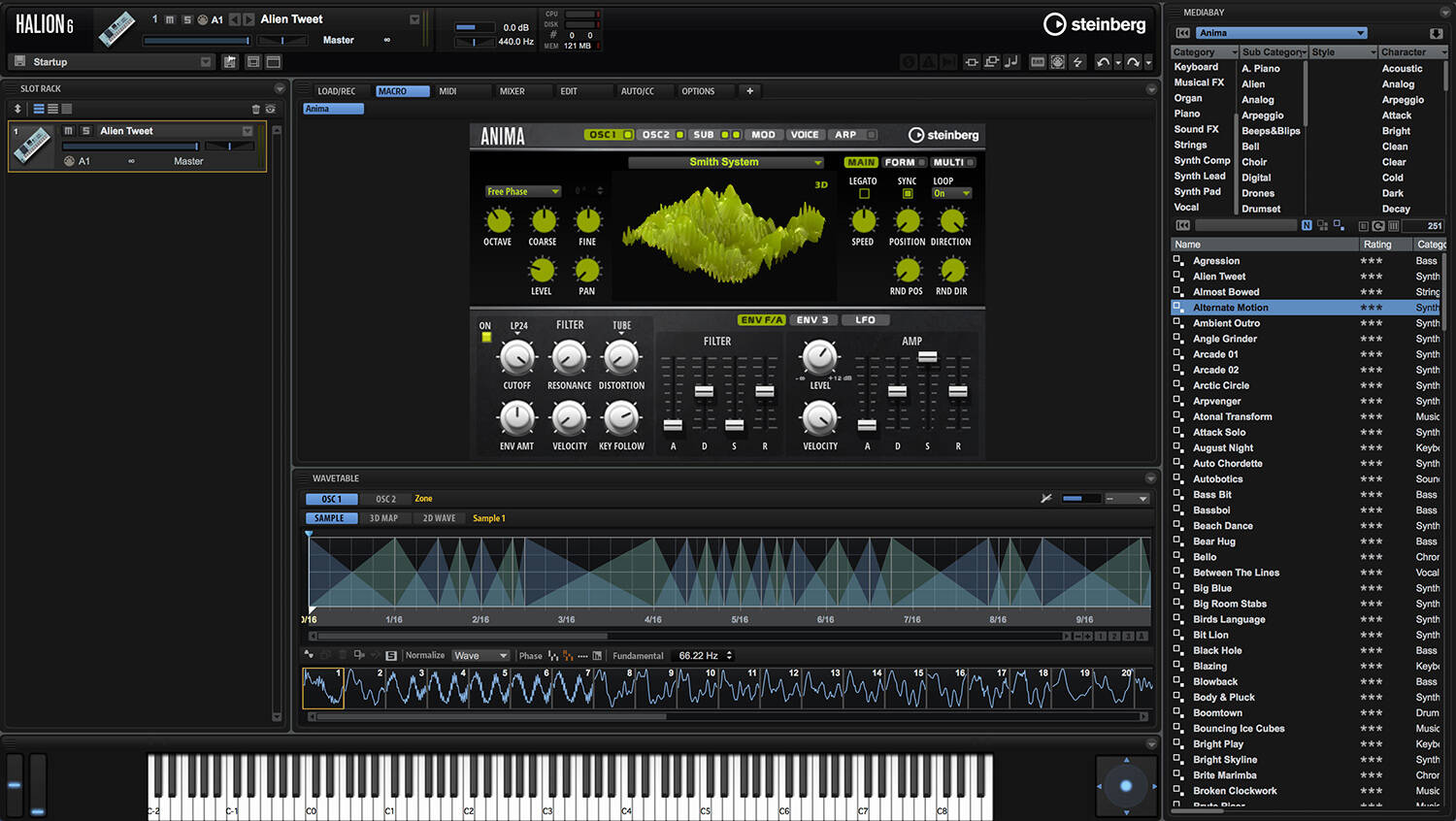Open the Smith System preset dropdown
The height and width of the screenshot is (821, 1456).
[x=725, y=162]
